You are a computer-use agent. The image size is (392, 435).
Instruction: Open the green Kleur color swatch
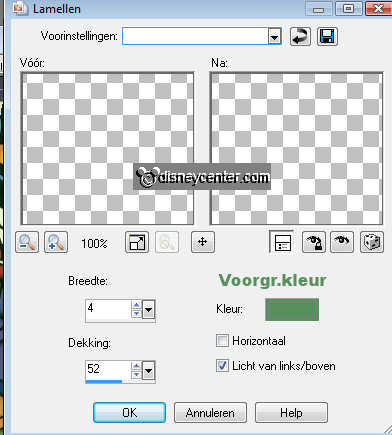coord(292,310)
